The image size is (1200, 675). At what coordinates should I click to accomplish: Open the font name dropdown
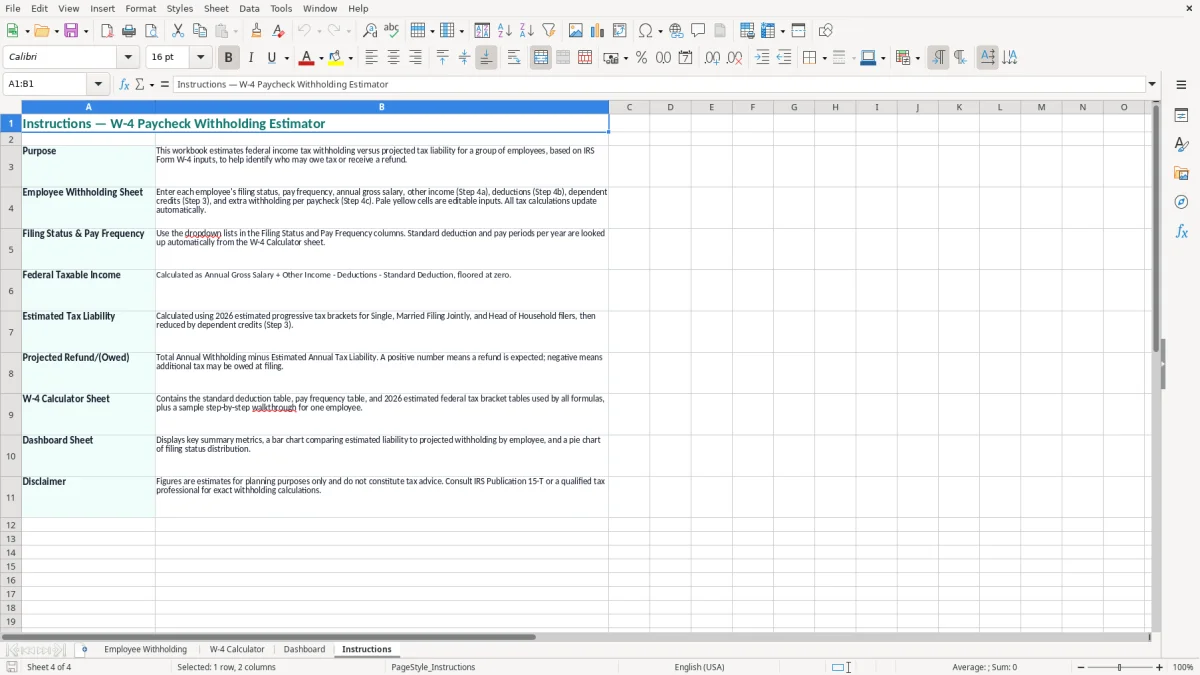pos(128,58)
